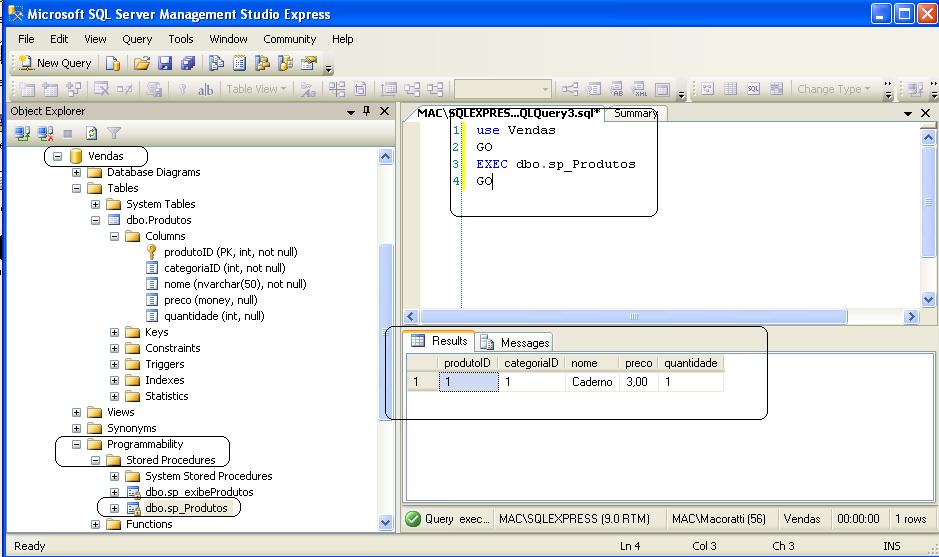
Task: Open the Community menu
Action: tap(290, 39)
